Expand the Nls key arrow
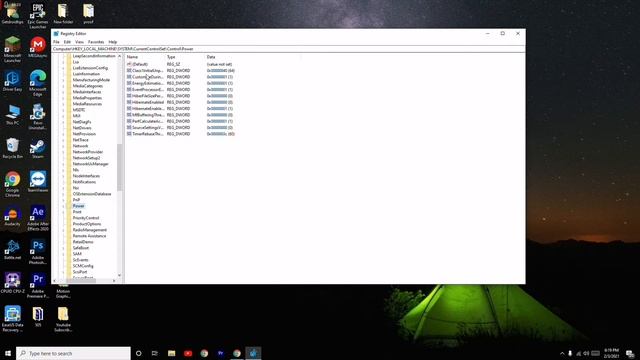Screen dimensions: 640x360 point(63,170)
